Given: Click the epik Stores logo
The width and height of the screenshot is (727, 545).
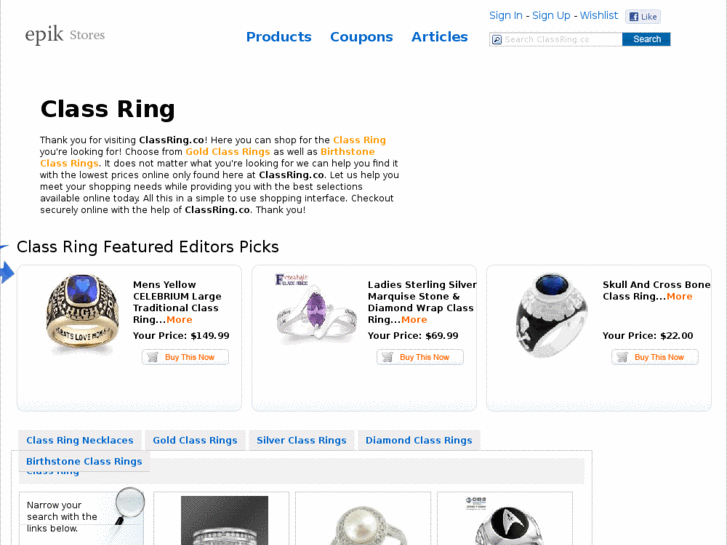Looking at the screenshot, I should tap(65, 36).
